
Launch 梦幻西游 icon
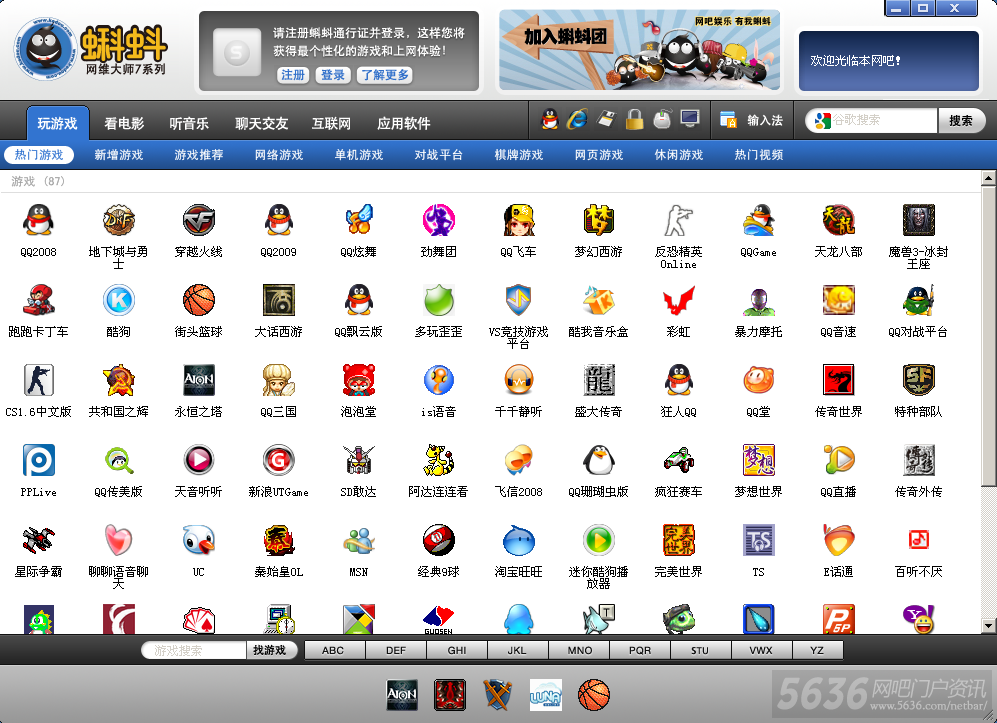point(598,221)
